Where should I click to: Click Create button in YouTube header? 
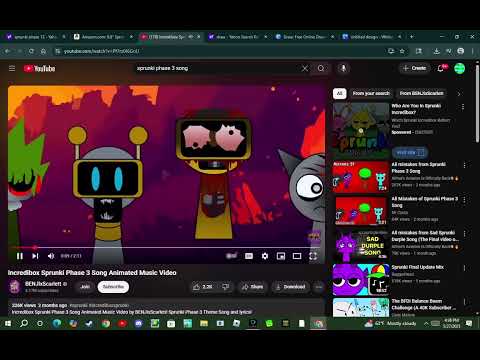[x=414, y=68]
